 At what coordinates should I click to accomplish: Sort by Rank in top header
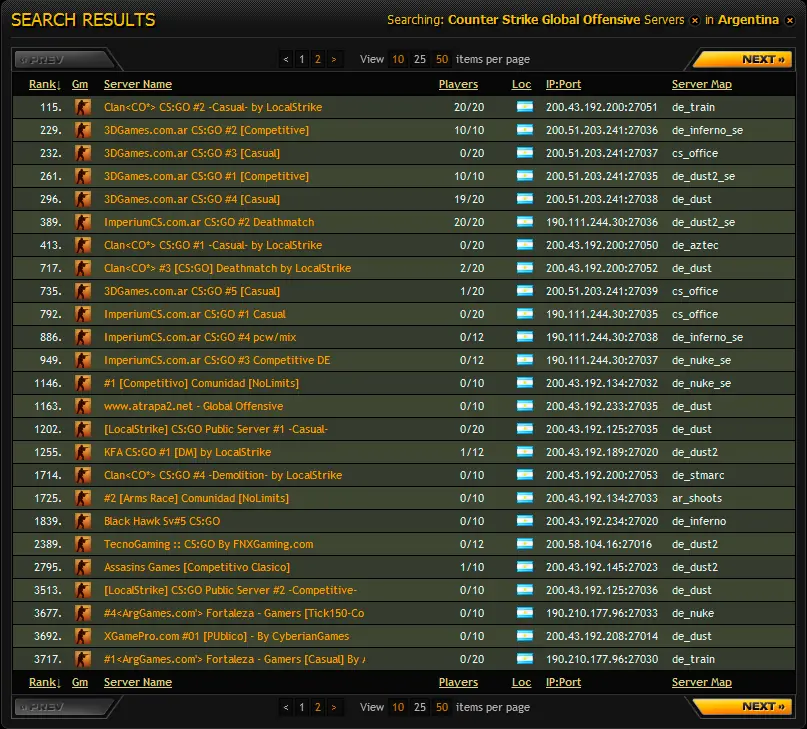pos(45,84)
